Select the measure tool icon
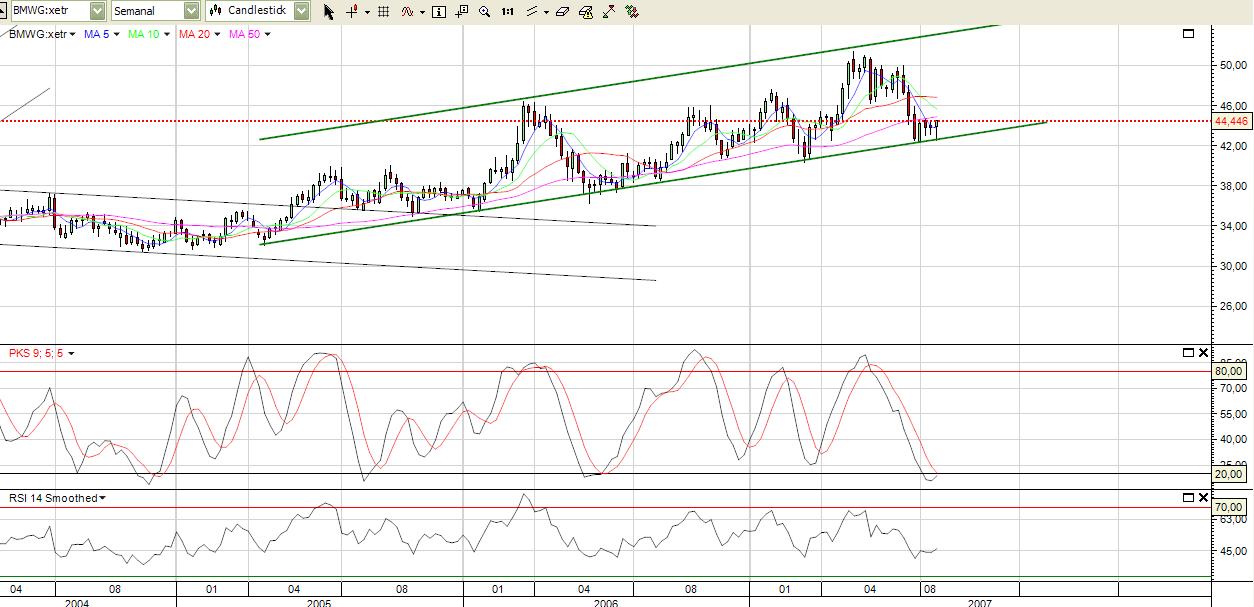This screenshot has height=607, width=1254. [609, 12]
